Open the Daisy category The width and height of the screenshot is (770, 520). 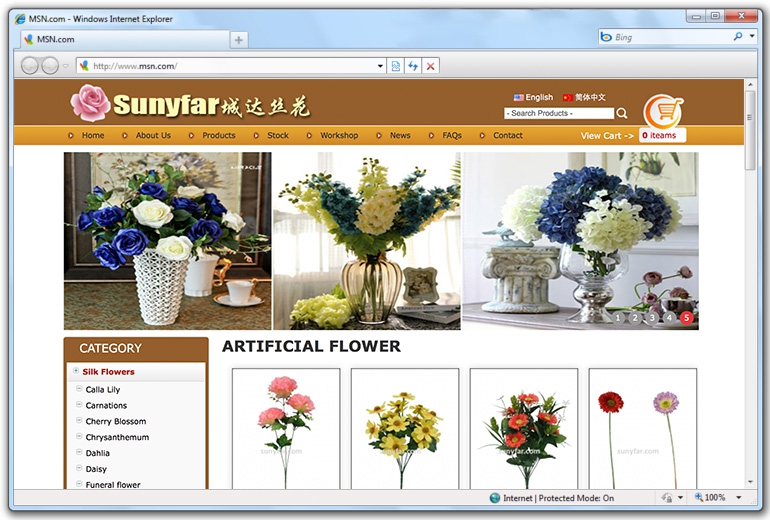(x=96, y=469)
